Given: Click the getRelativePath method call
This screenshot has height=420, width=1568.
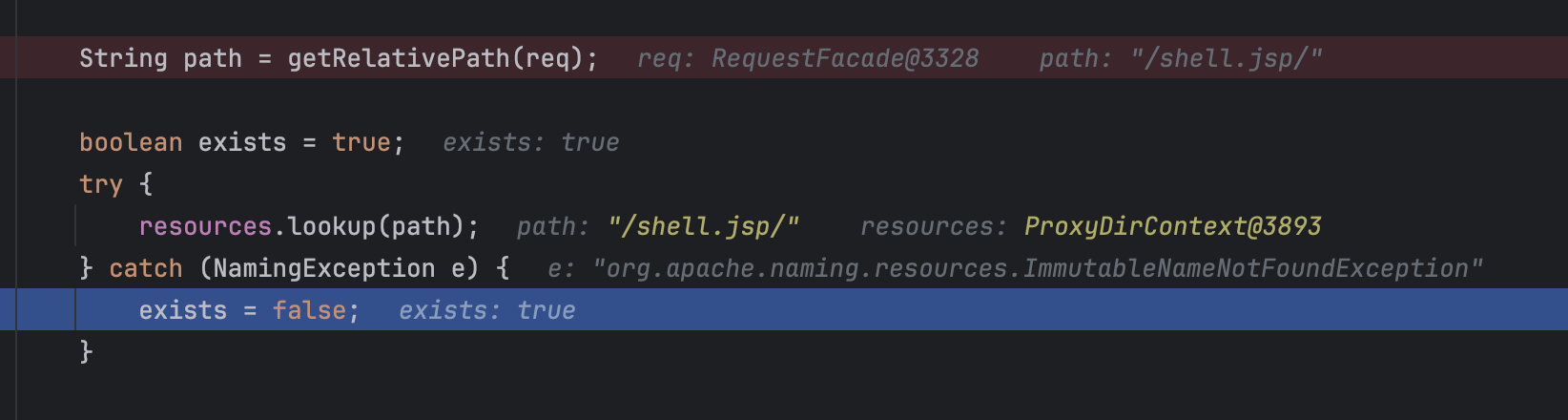Looking at the screenshot, I should point(399,58).
